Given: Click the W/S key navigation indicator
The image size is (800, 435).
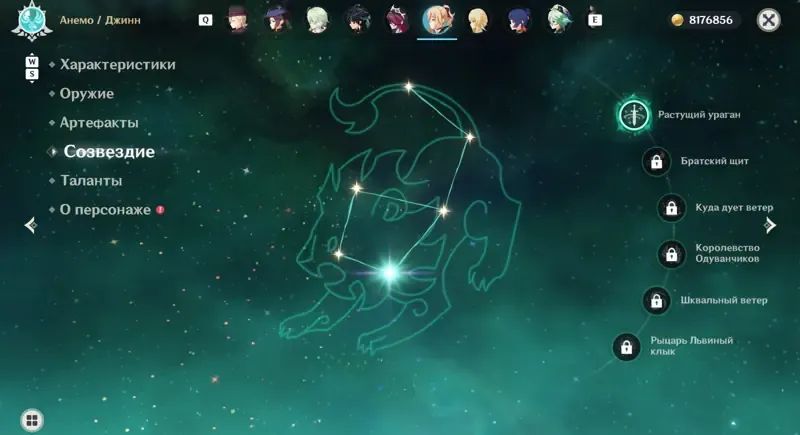Looking at the screenshot, I should 32,68.
